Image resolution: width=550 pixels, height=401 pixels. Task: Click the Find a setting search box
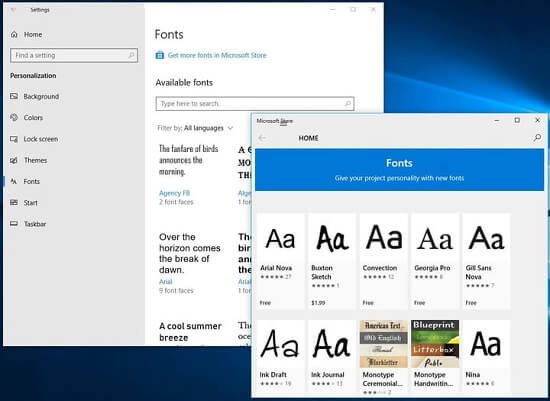[74, 55]
